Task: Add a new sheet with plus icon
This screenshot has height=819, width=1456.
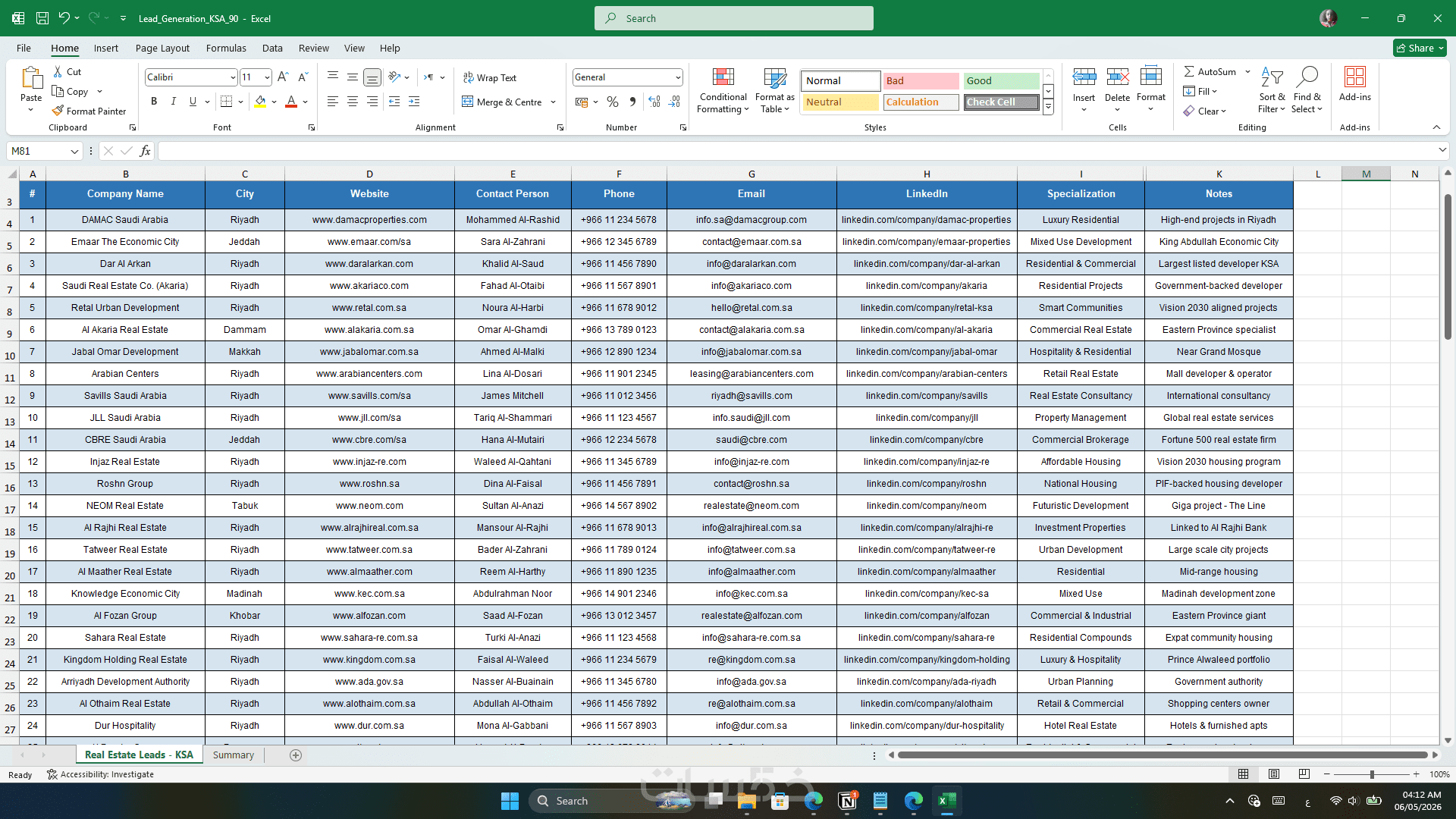Action: click(296, 755)
